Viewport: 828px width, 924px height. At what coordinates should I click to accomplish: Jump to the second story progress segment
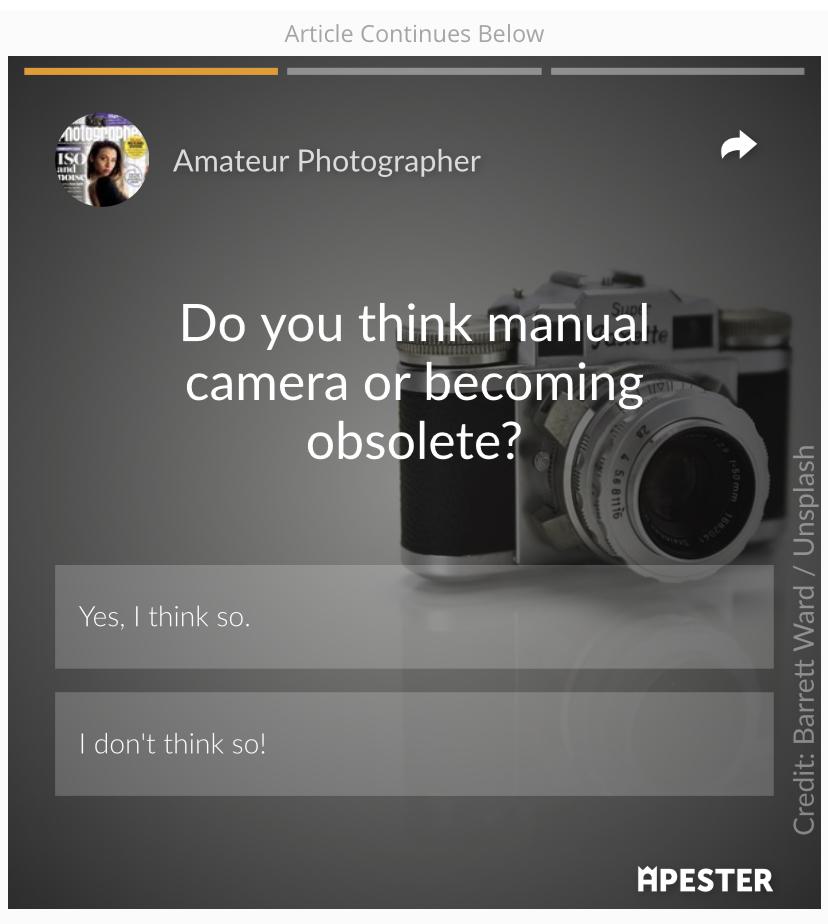(x=414, y=71)
